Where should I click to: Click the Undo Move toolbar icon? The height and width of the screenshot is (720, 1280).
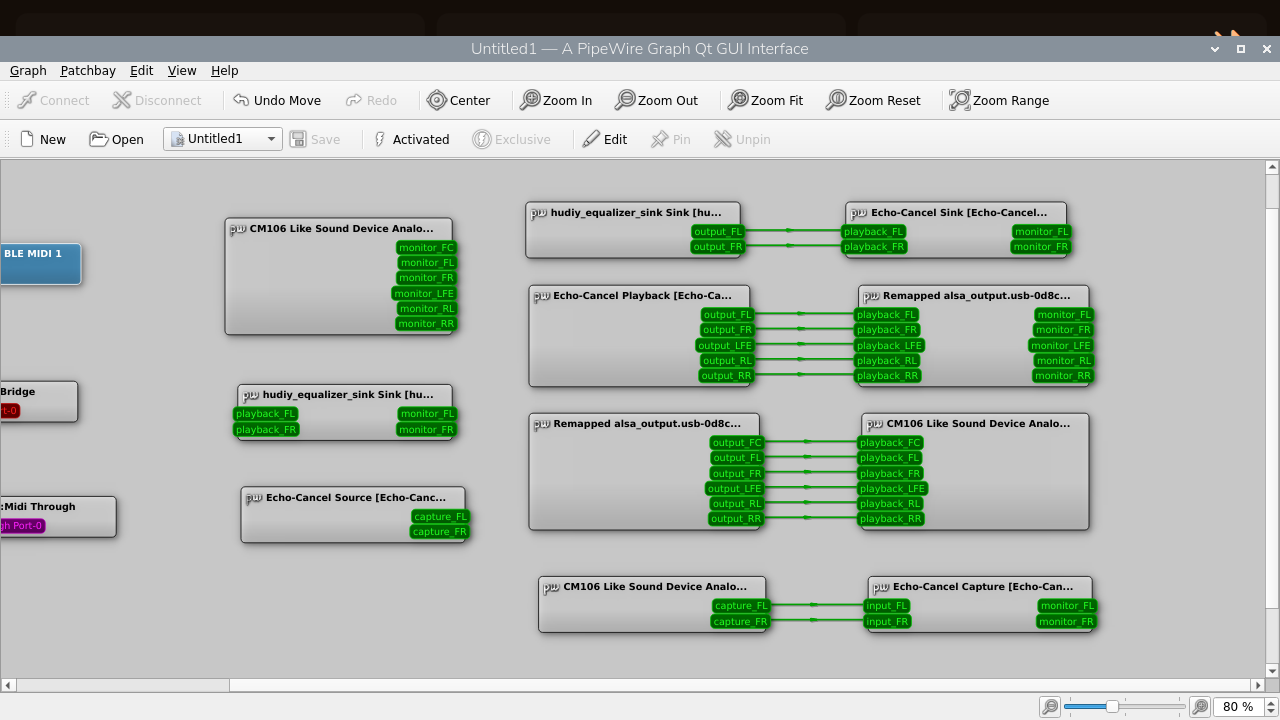(277, 100)
